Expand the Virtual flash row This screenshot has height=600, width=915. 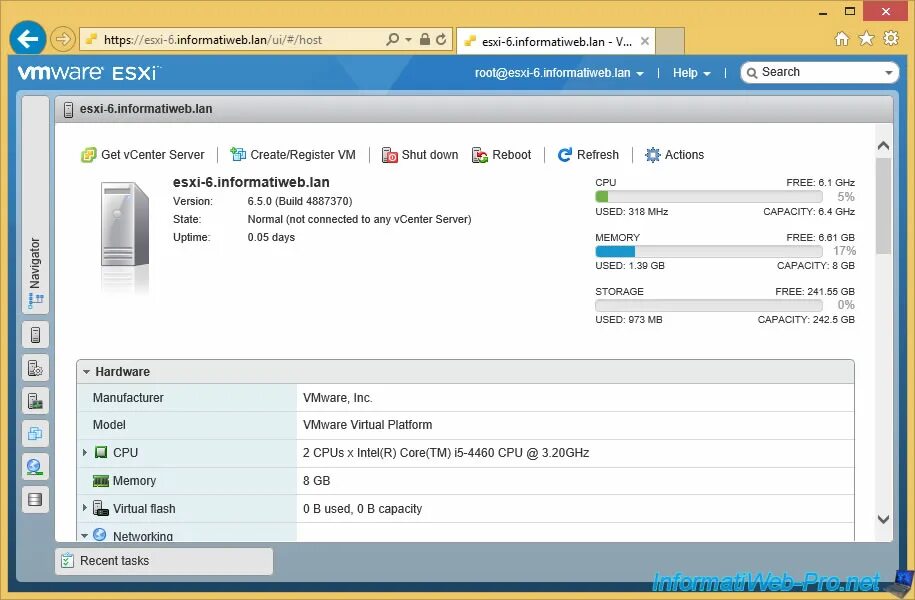point(85,508)
